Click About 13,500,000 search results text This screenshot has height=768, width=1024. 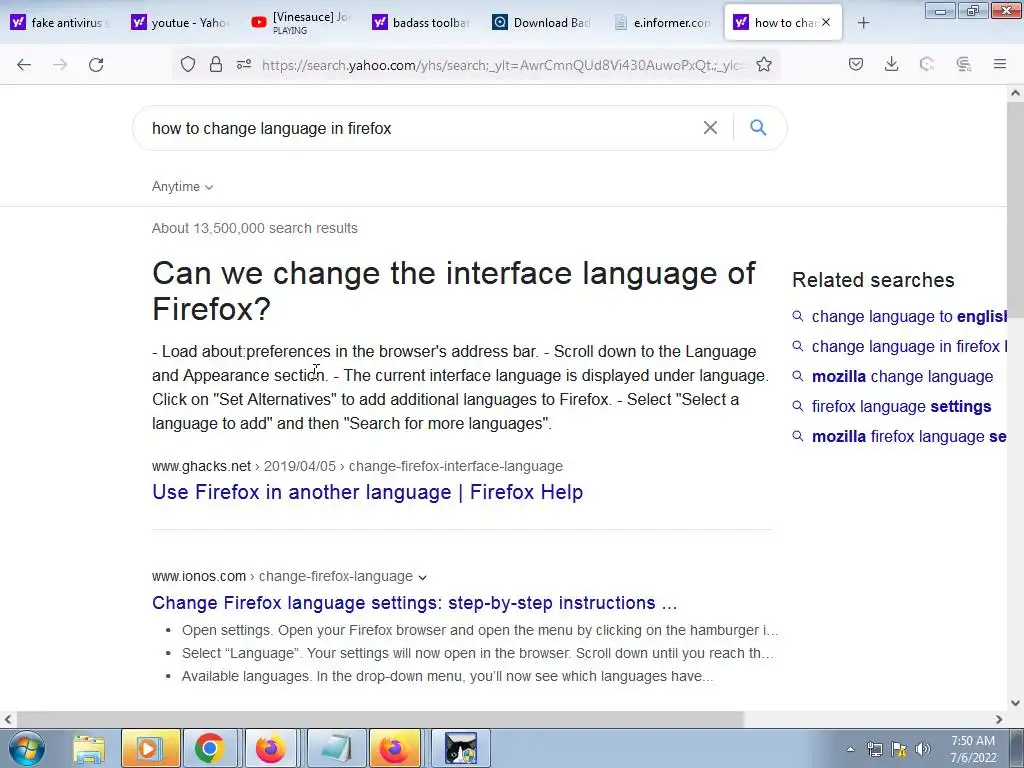[255, 228]
